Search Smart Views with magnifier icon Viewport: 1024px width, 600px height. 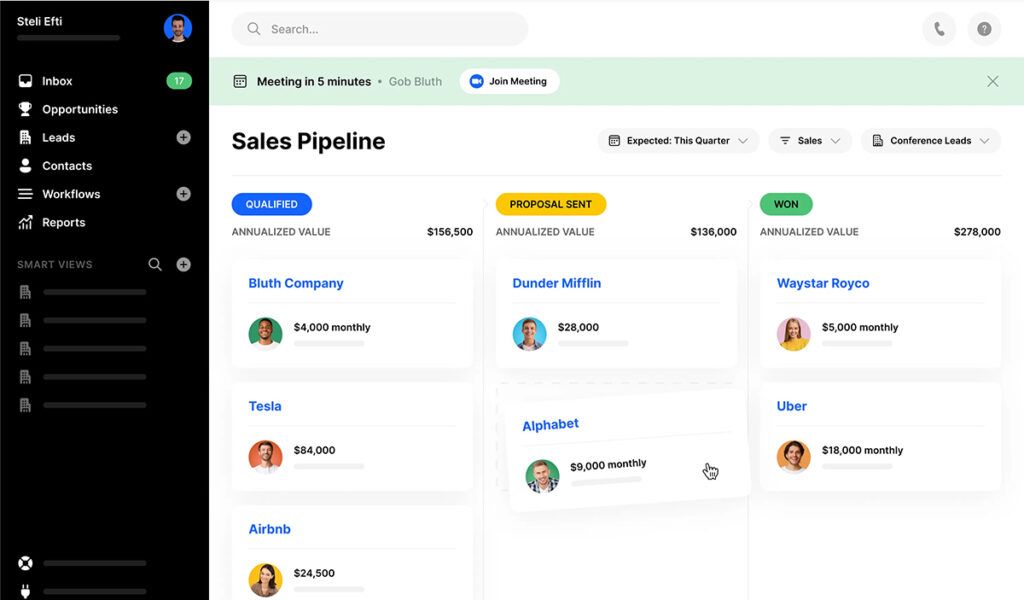(x=155, y=264)
